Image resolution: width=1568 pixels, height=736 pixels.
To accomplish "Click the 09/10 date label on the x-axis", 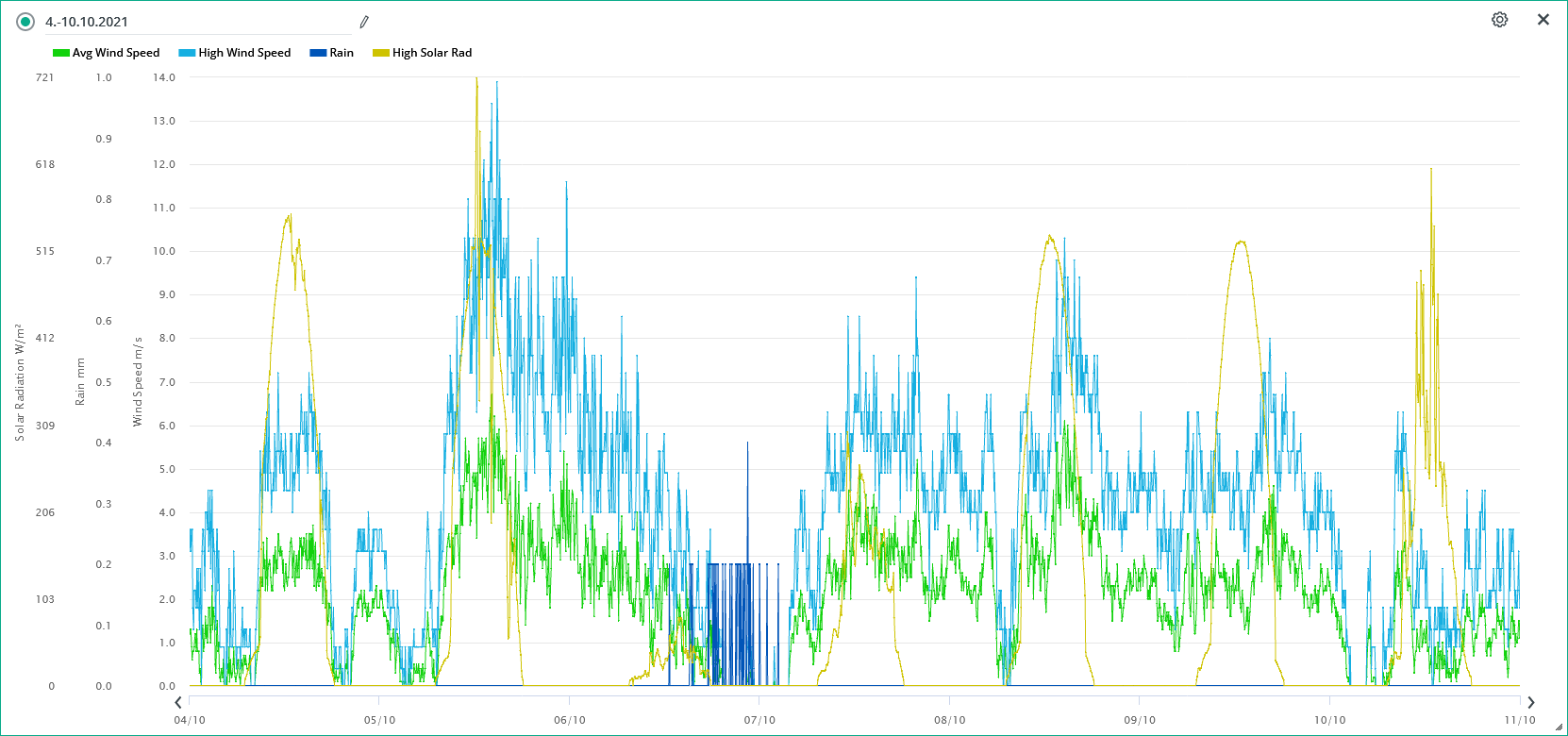I will point(1140,720).
